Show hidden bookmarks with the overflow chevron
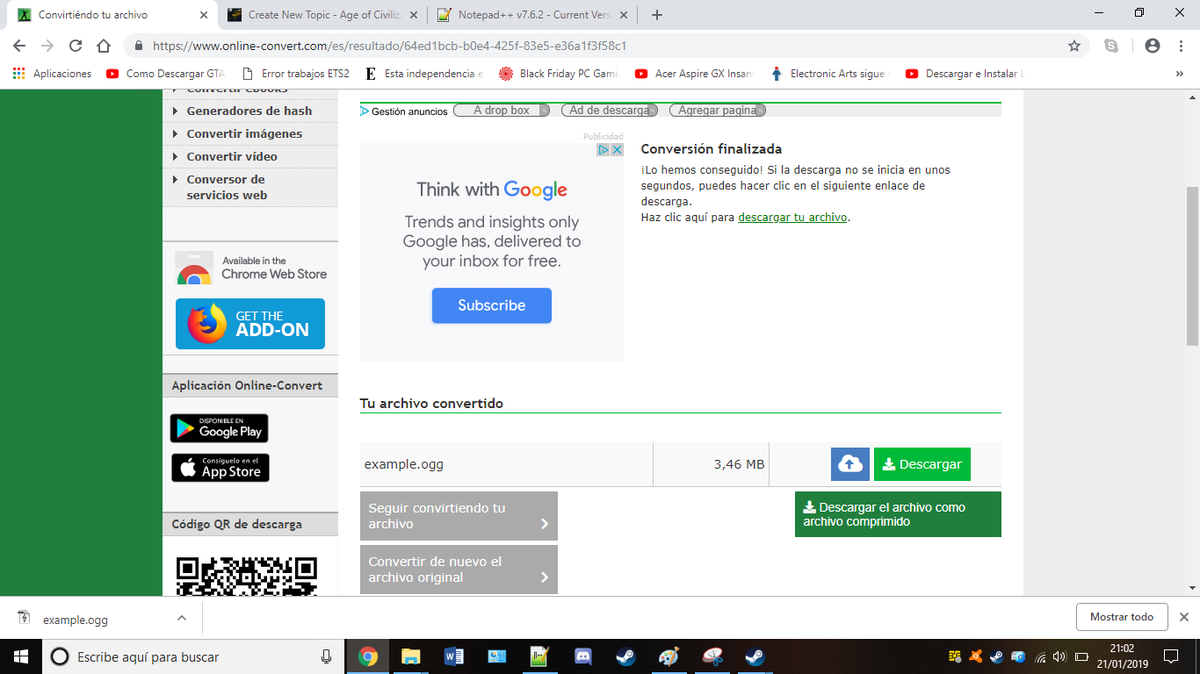 [x=1179, y=73]
